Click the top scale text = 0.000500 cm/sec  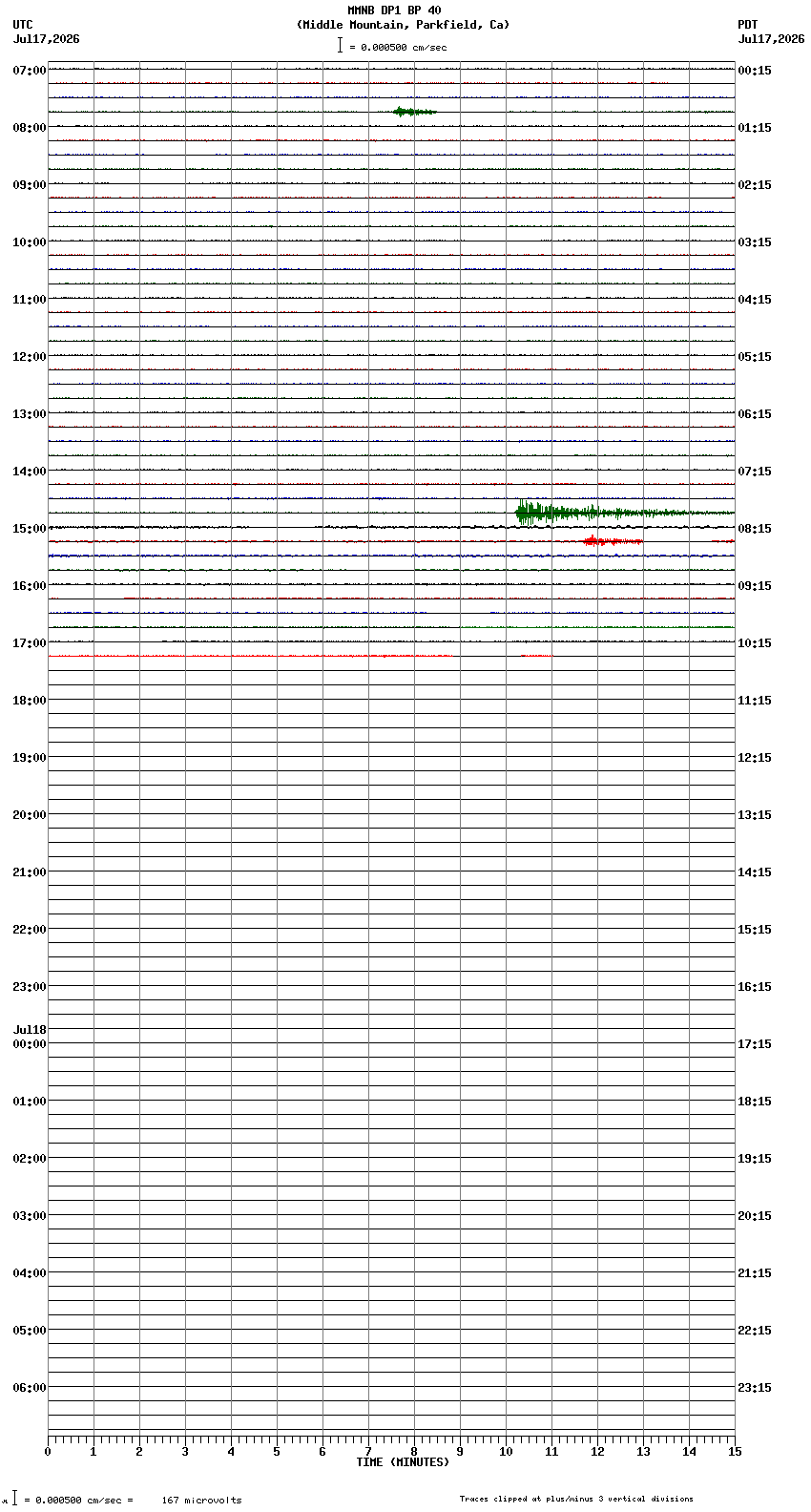pyautogui.click(x=398, y=47)
